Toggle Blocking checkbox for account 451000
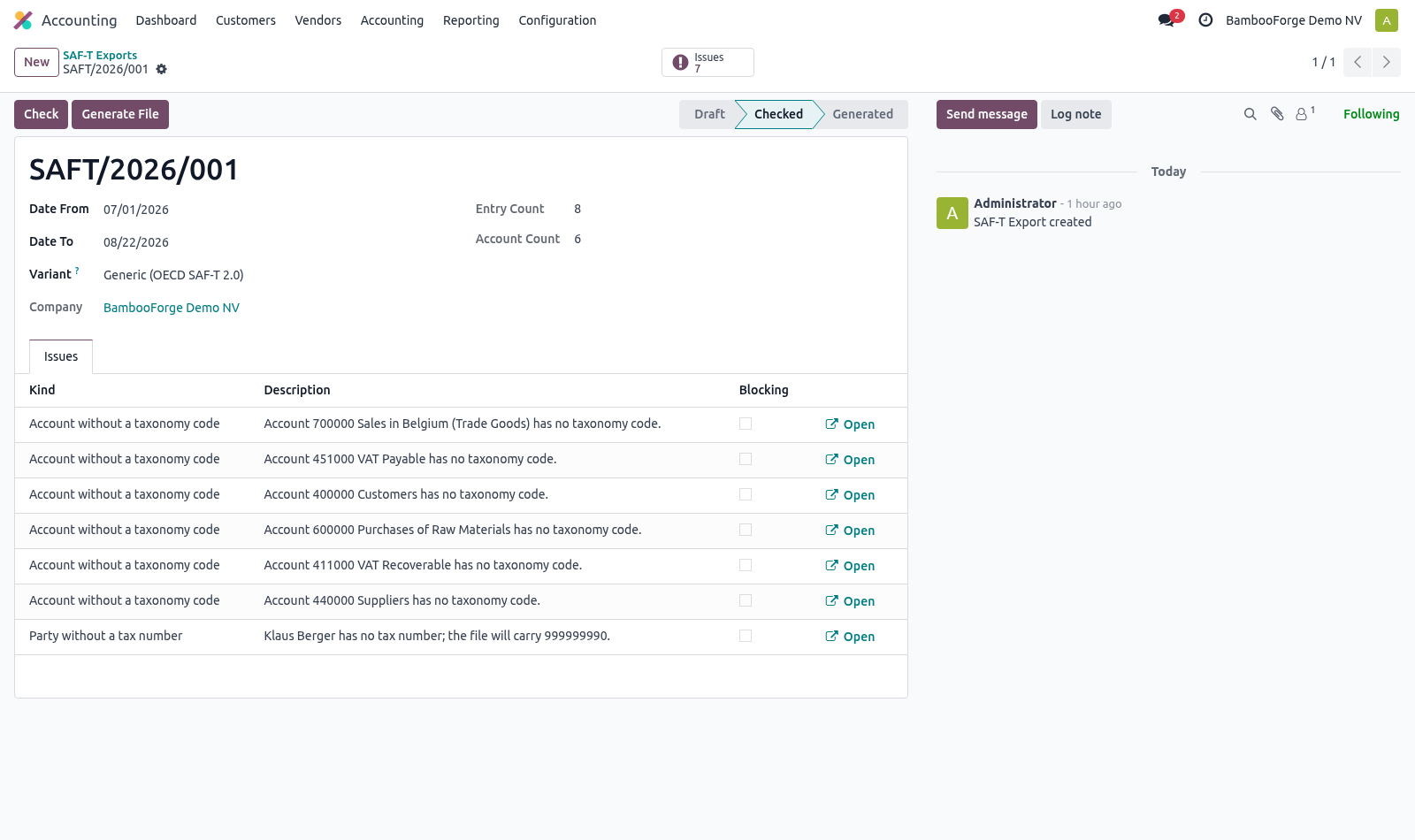The height and width of the screenshot is (840, 1415). [x=746, y=459]
